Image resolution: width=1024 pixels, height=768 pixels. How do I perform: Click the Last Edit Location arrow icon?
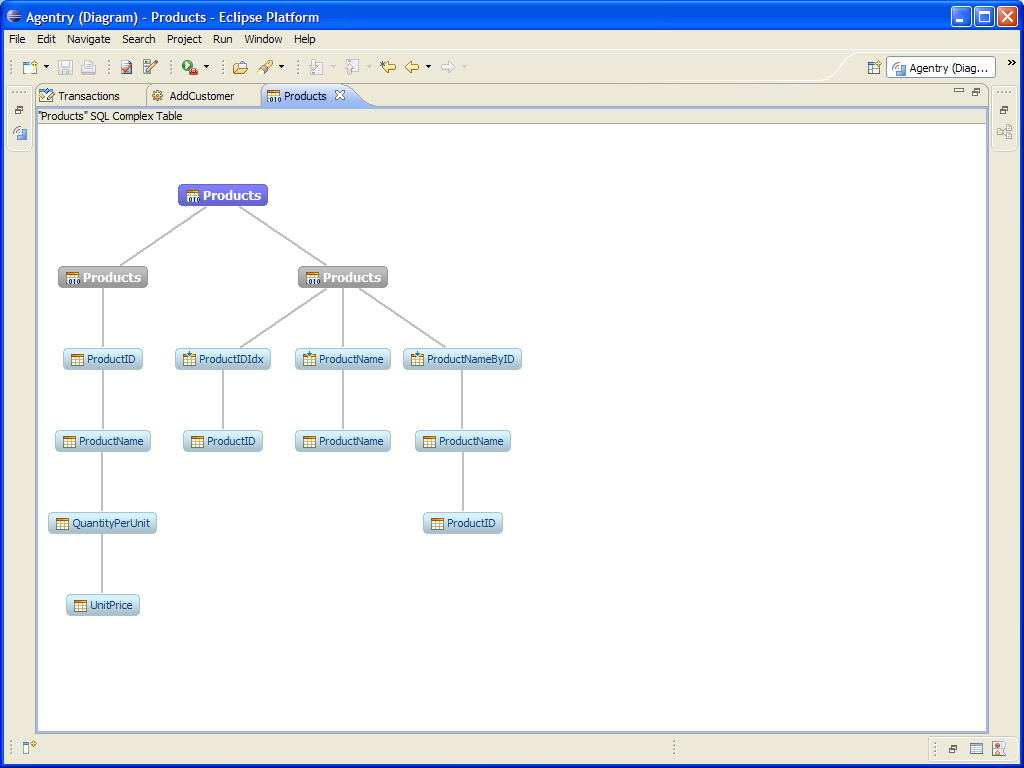tap(388, 67)
